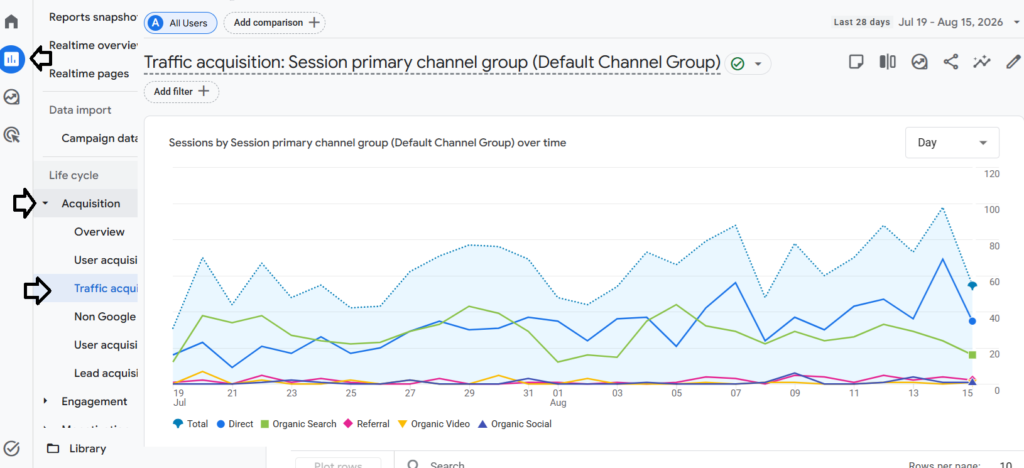The width and height of the screenshot is (1024, 468).
Task: Select the Overview report under Acquisition
Action: (99, 232)
